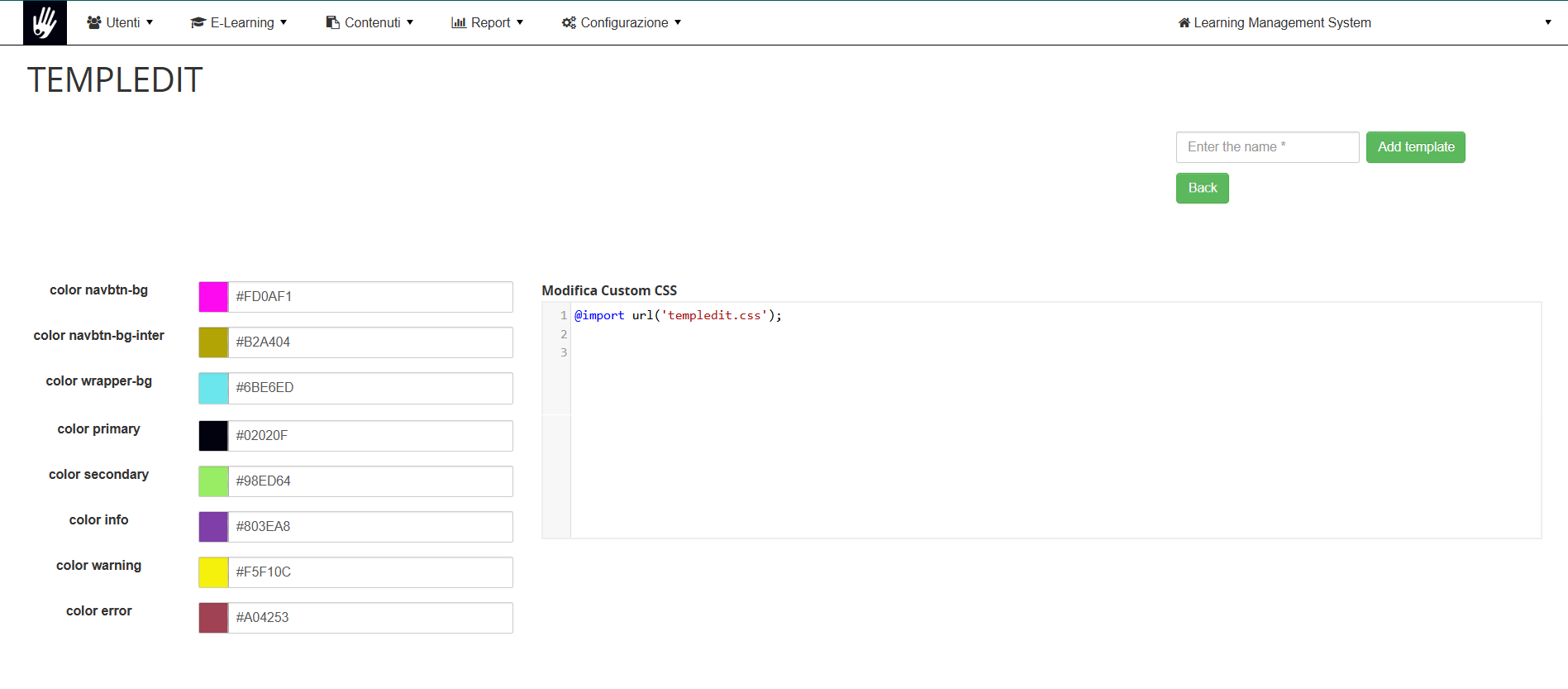1568x689 pixels.
Task: Expand the Report dropdown arrow
Action: click(520, 22)
